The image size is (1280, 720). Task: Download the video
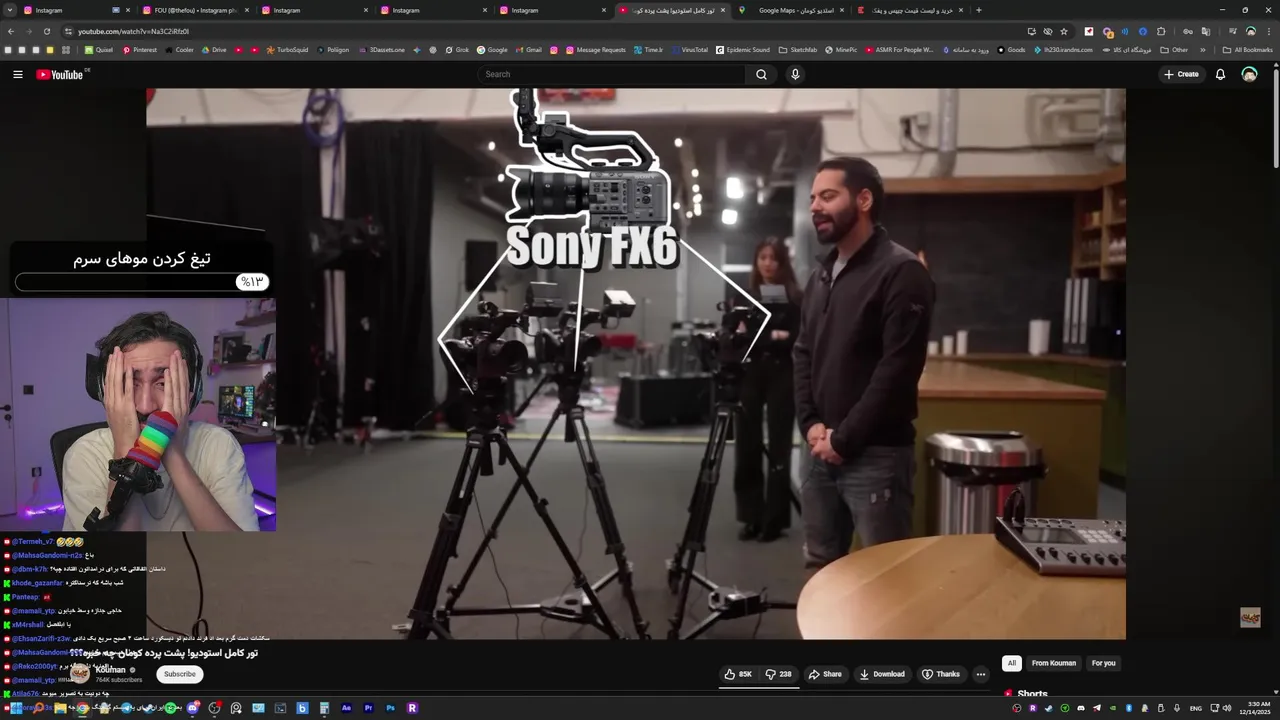tap(882, 674)
